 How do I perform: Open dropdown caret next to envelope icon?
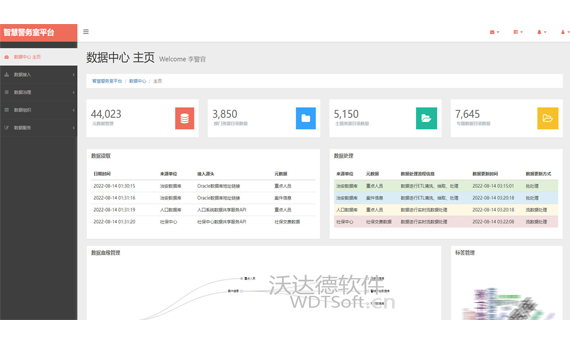coord(498,32)
